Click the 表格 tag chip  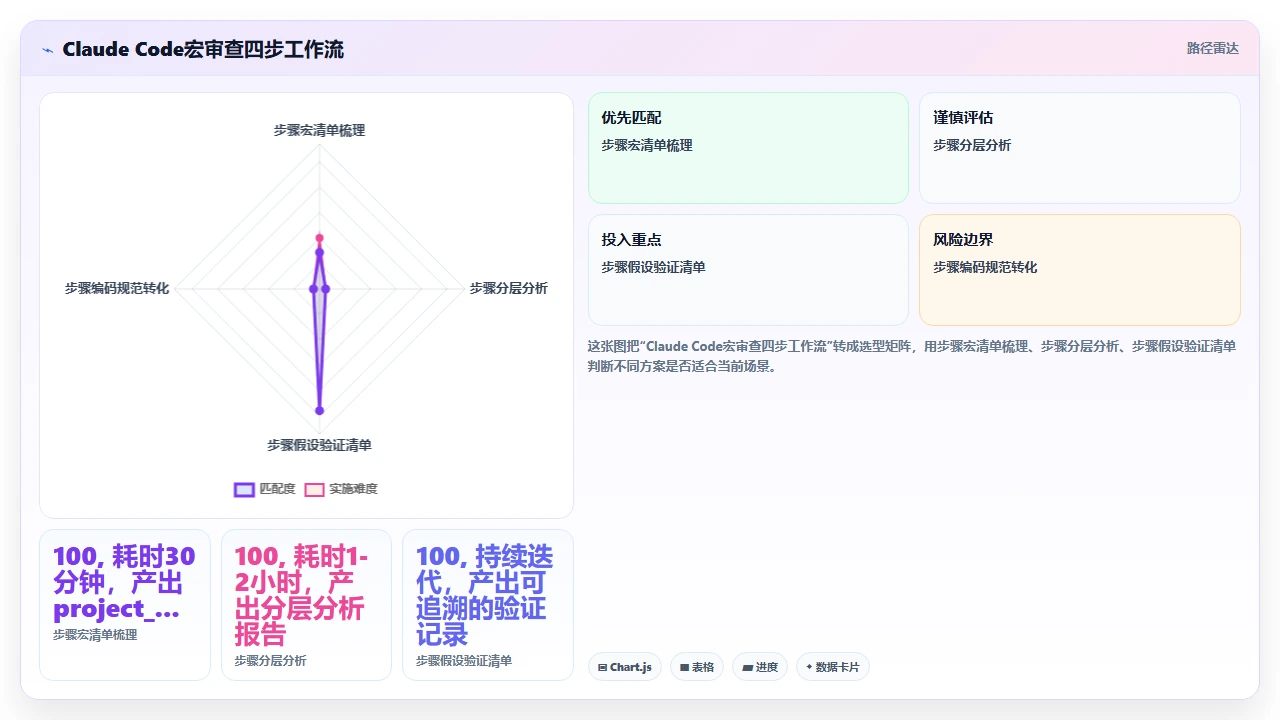(697, 667)
